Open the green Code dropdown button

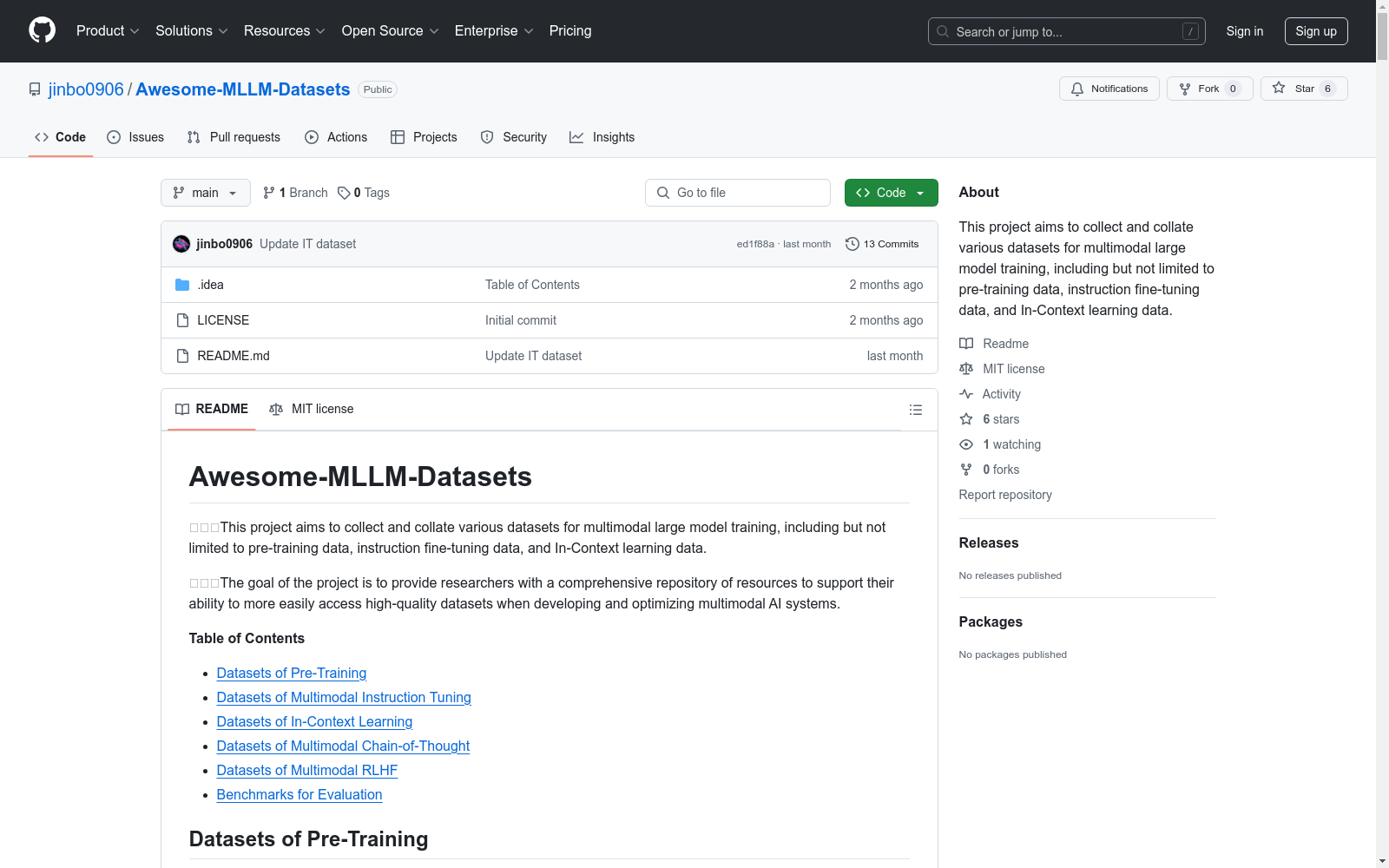[891, 193]
